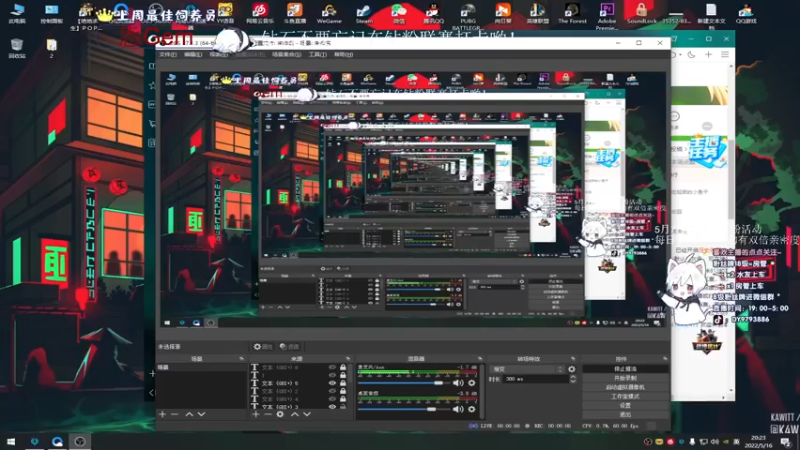The width and height of the screenshot is (800, 450).
Task: Click the 启动虚拟摄像机 button
Action: [625, 387]
